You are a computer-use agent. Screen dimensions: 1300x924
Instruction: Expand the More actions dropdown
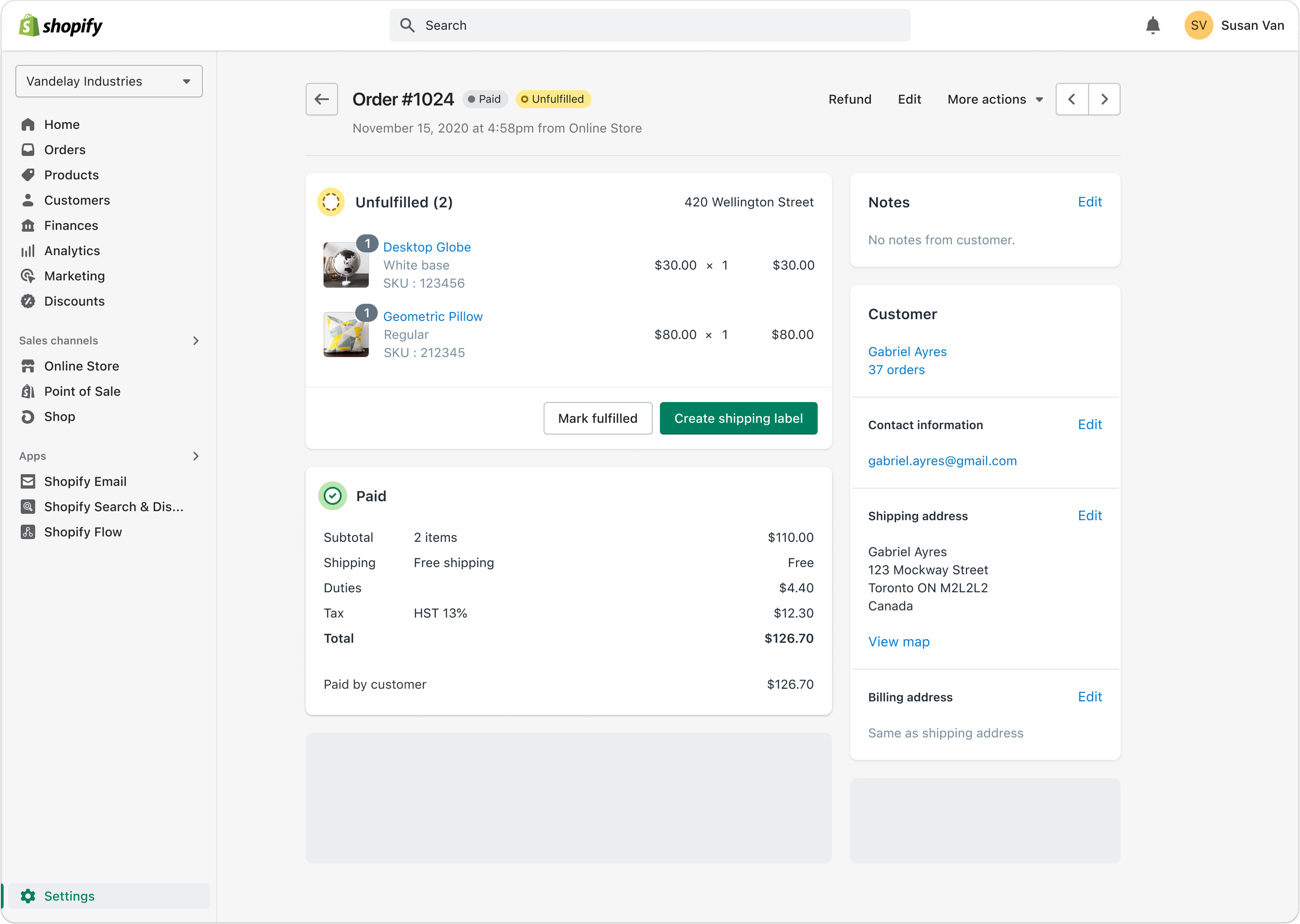(x=994, y=99)
